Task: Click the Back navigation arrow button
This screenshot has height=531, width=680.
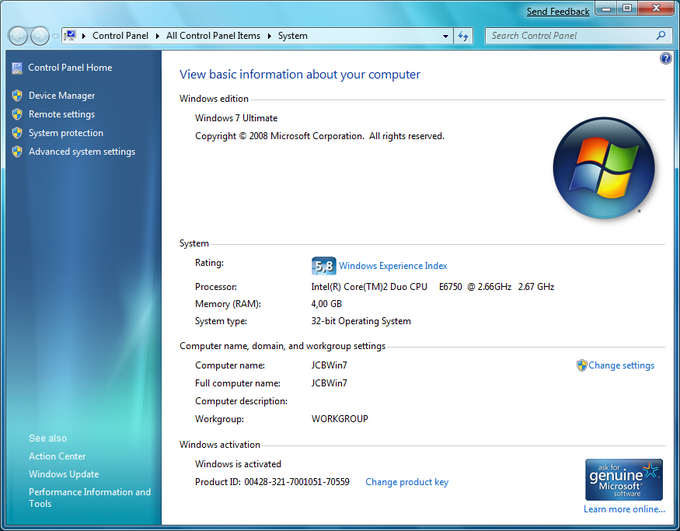Action: pos(18,36)
